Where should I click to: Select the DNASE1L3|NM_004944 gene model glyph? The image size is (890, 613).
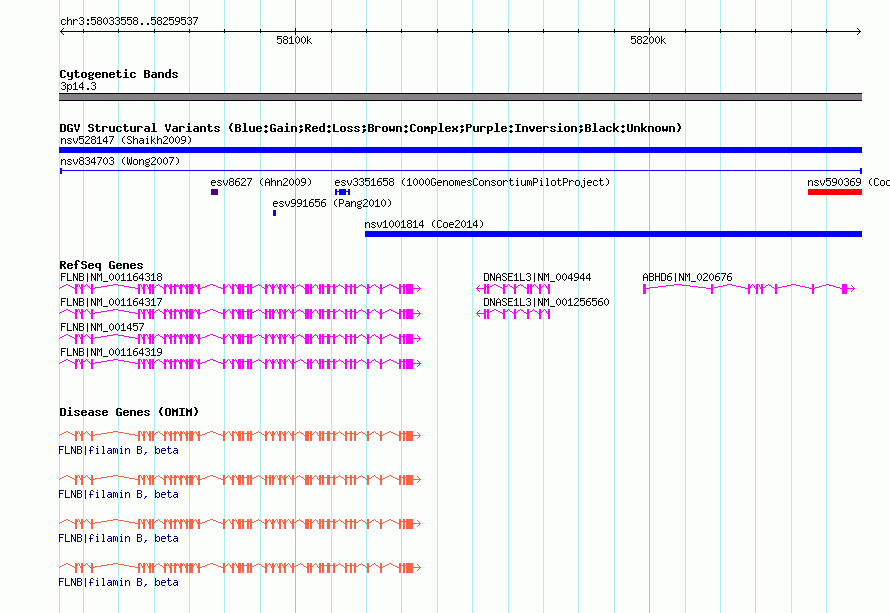(x=513, y=289)
